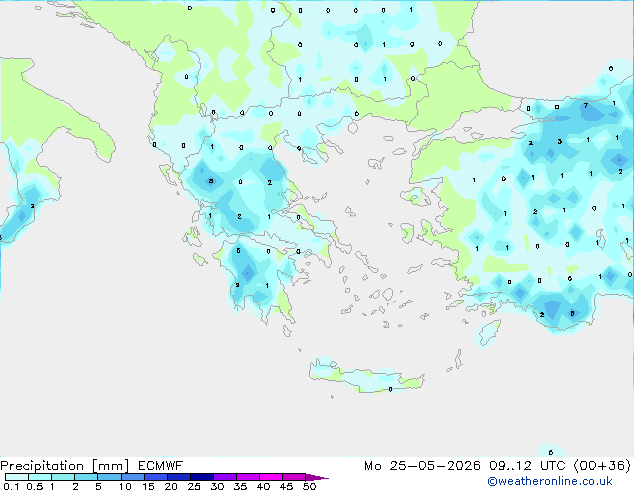Click the '(00+36)' forecast offset text
634x490 pixels.
pyautogui.click(x=602, y=466)
